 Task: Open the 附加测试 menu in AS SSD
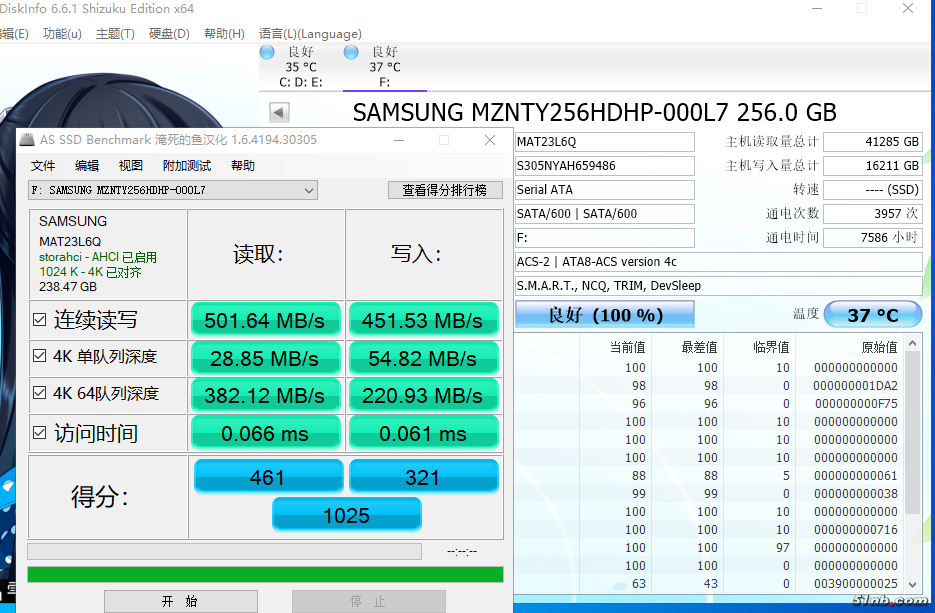187,166
